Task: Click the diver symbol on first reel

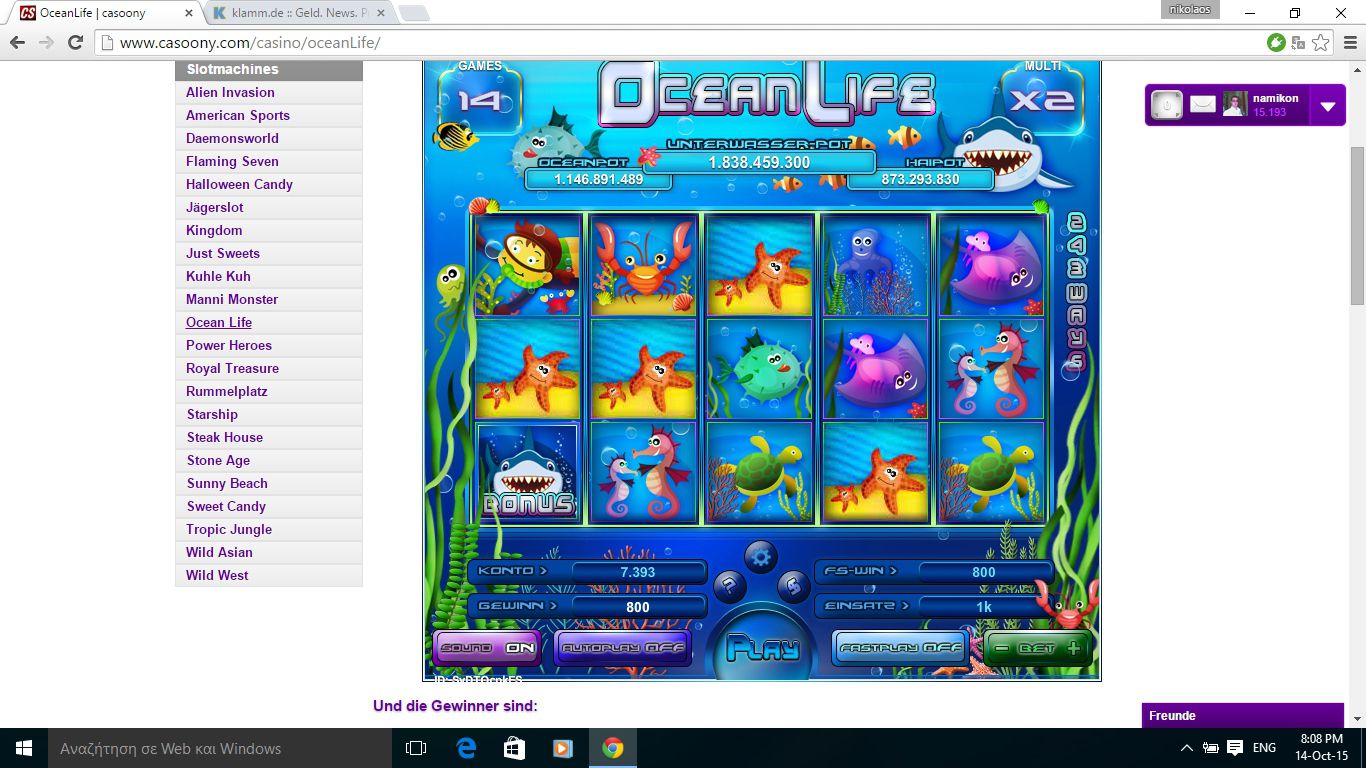Action: 528,265
